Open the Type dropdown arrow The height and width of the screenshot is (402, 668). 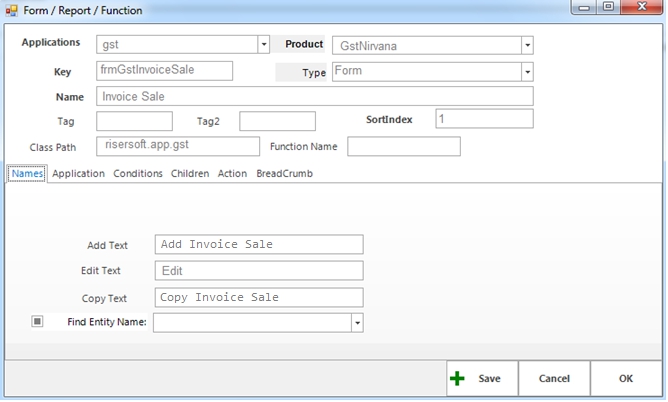click(x=527, y=72)
